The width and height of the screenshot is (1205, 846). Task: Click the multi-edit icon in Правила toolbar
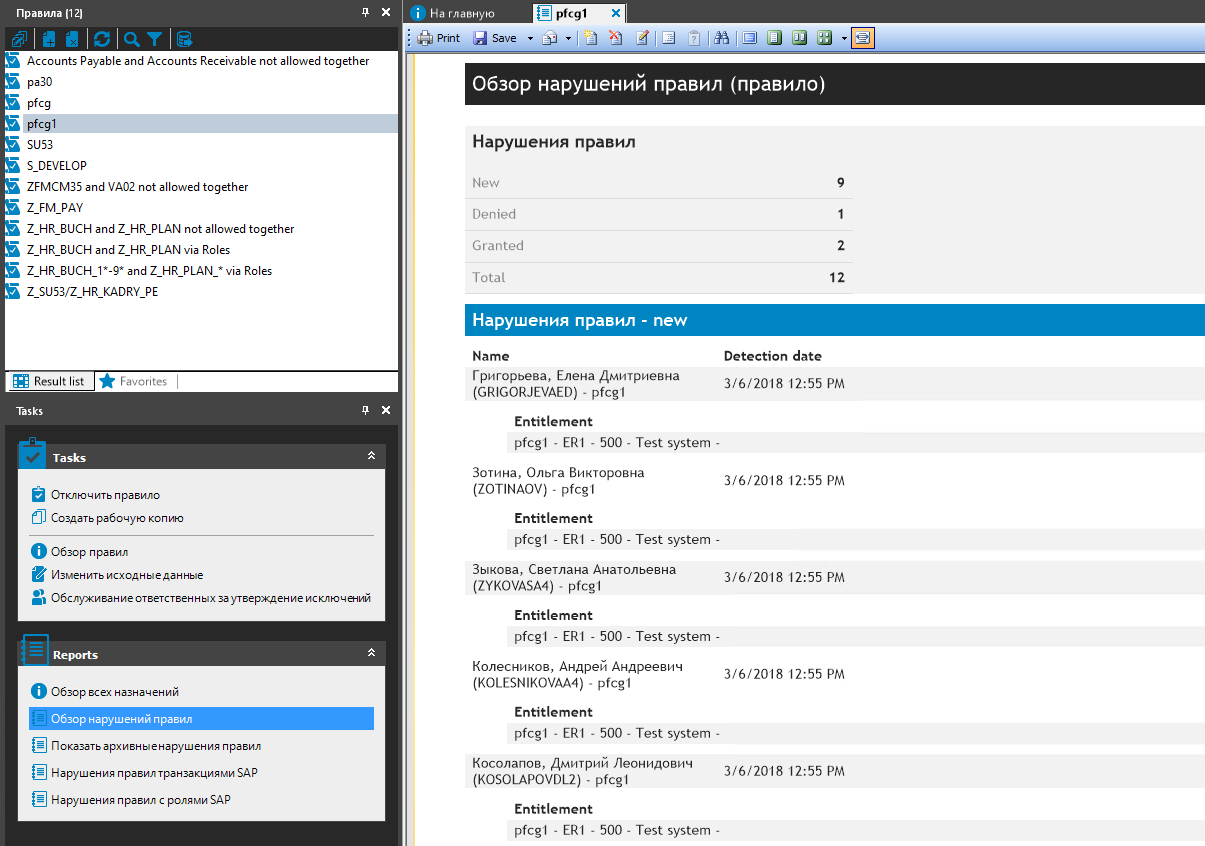(x=18, y=39)
